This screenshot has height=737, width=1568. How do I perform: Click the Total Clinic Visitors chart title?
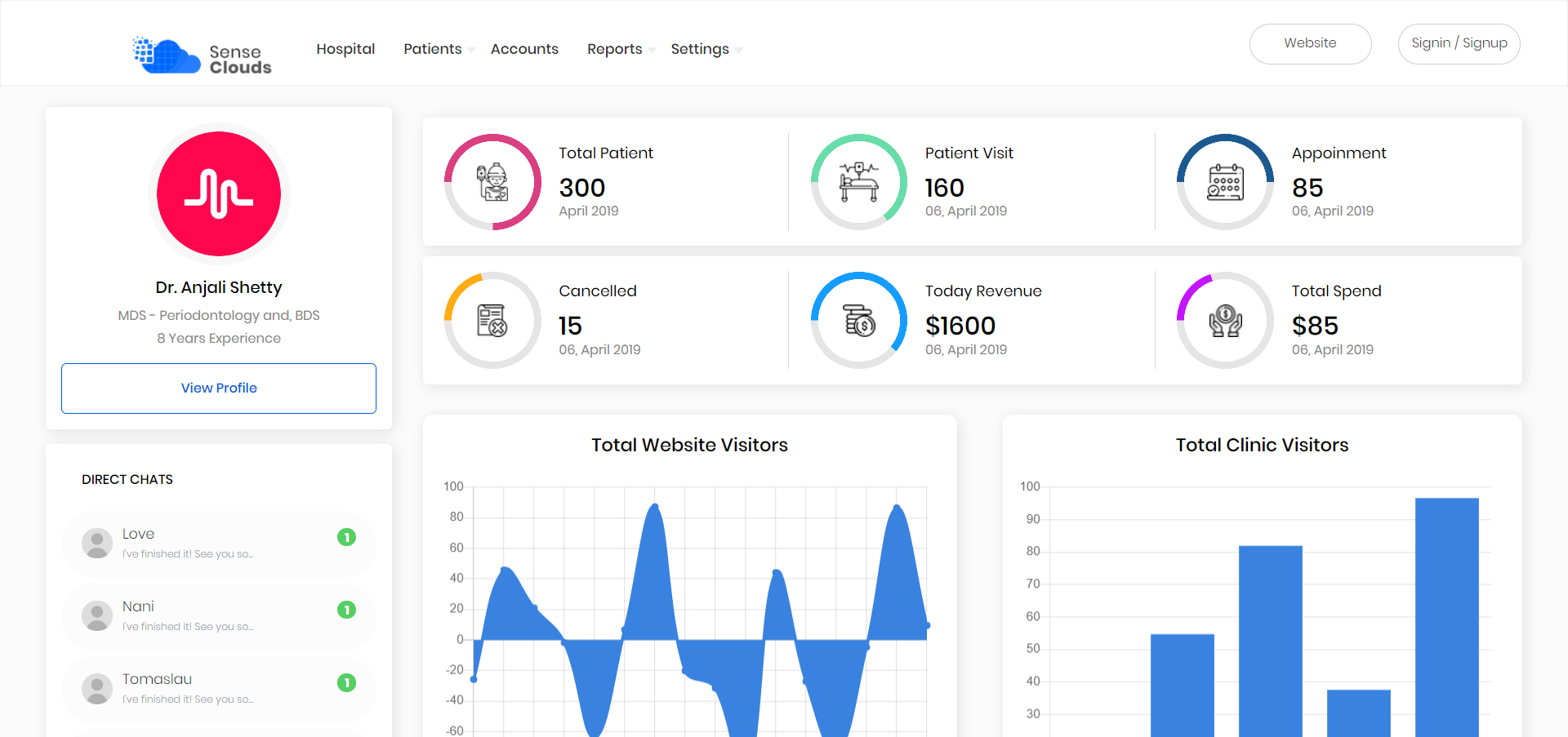pyautogui.click(x=1263, y=445)
